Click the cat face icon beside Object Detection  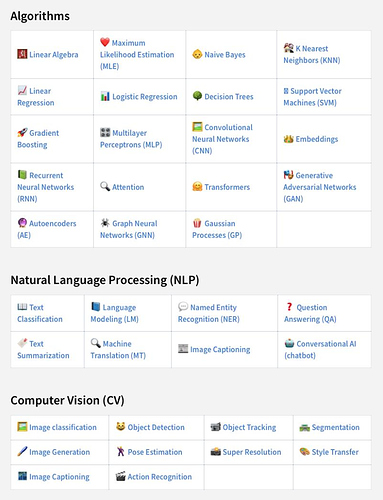120,426
